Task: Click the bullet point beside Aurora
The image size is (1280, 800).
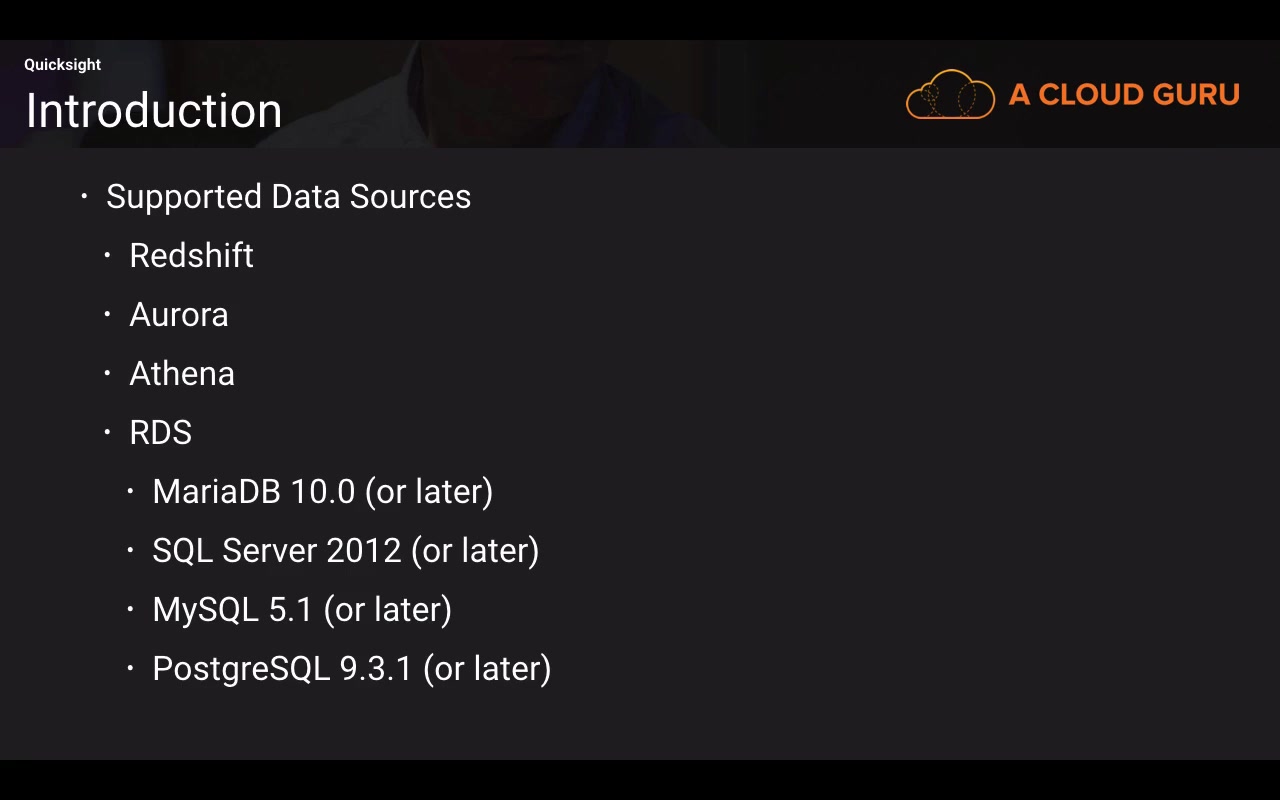Action: click(107, 314)
